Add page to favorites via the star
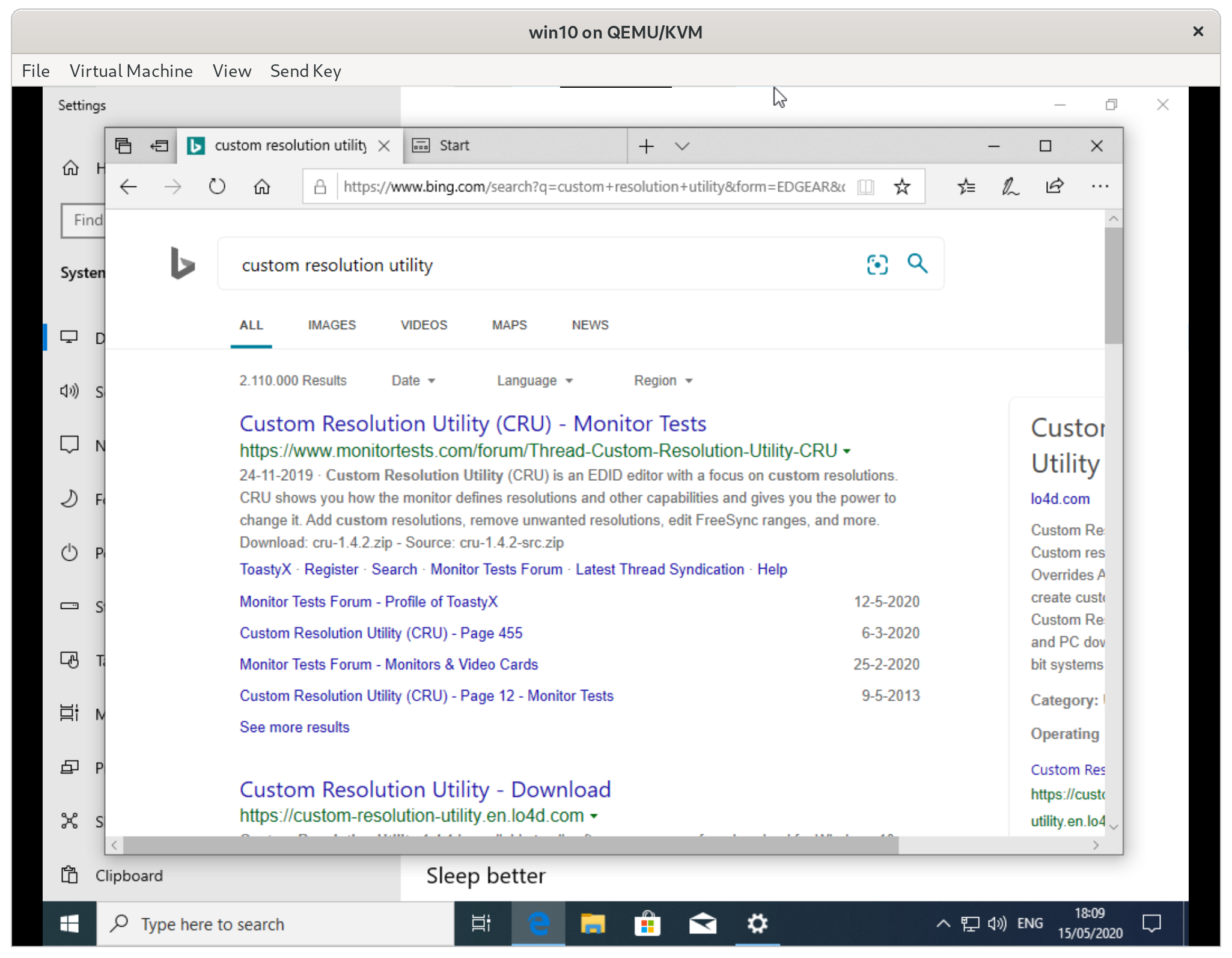 click(x=902, y=186)
